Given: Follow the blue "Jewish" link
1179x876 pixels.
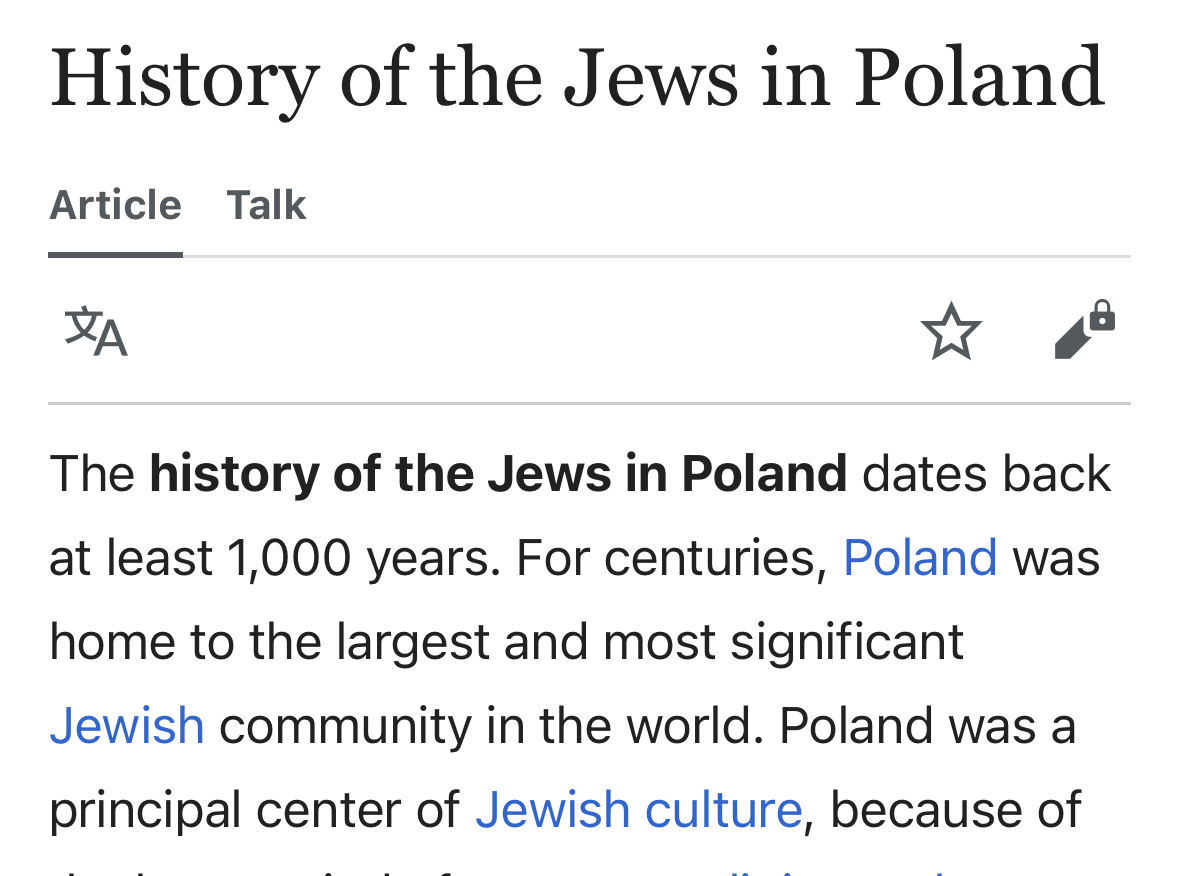Looking at the screenshot, I should coord(127,726).
